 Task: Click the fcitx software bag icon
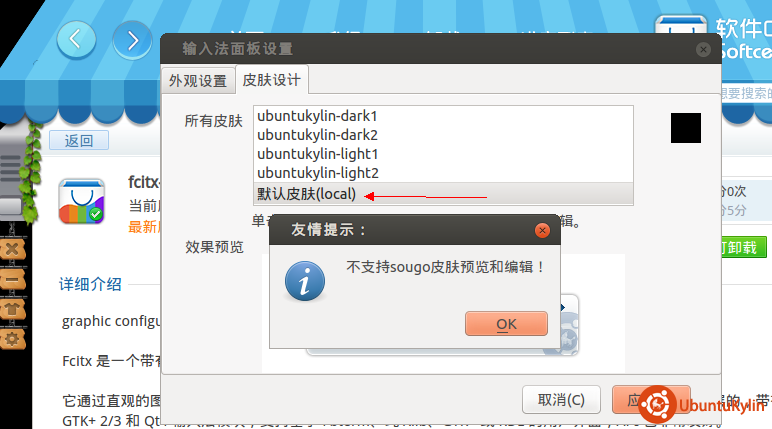click(82, 201)
